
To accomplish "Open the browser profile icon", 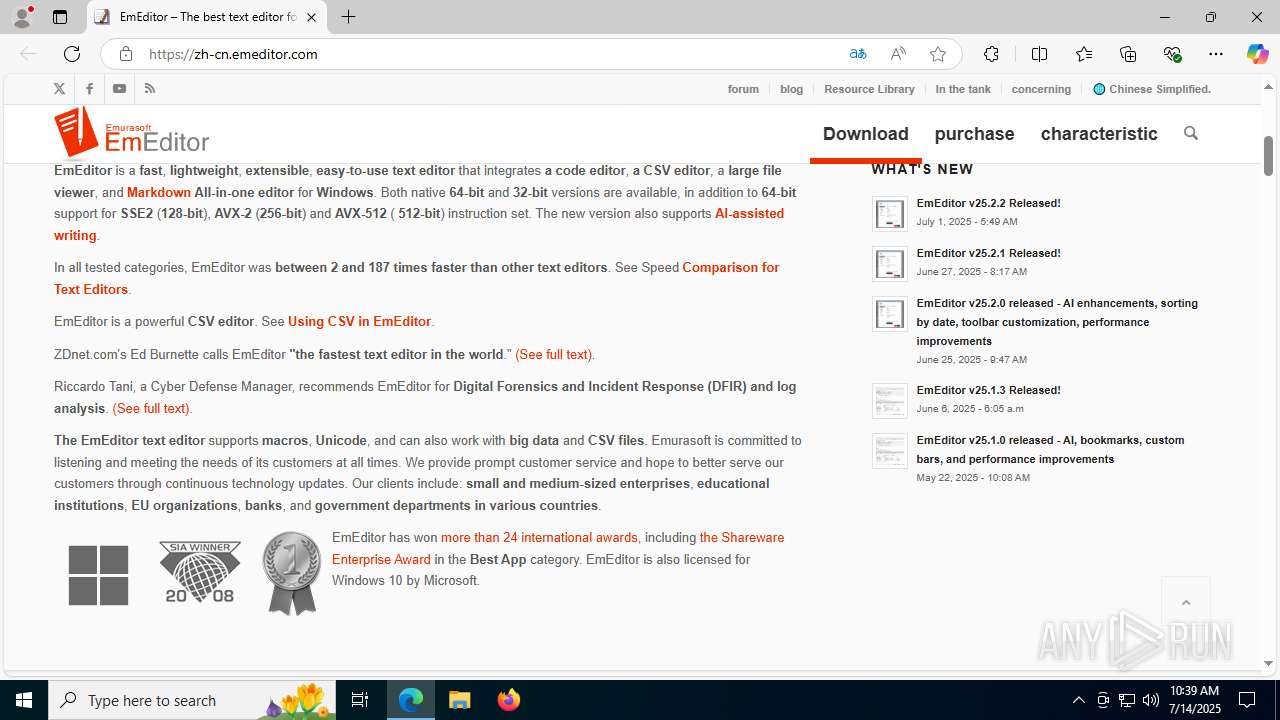I will [x=22, y=17].
